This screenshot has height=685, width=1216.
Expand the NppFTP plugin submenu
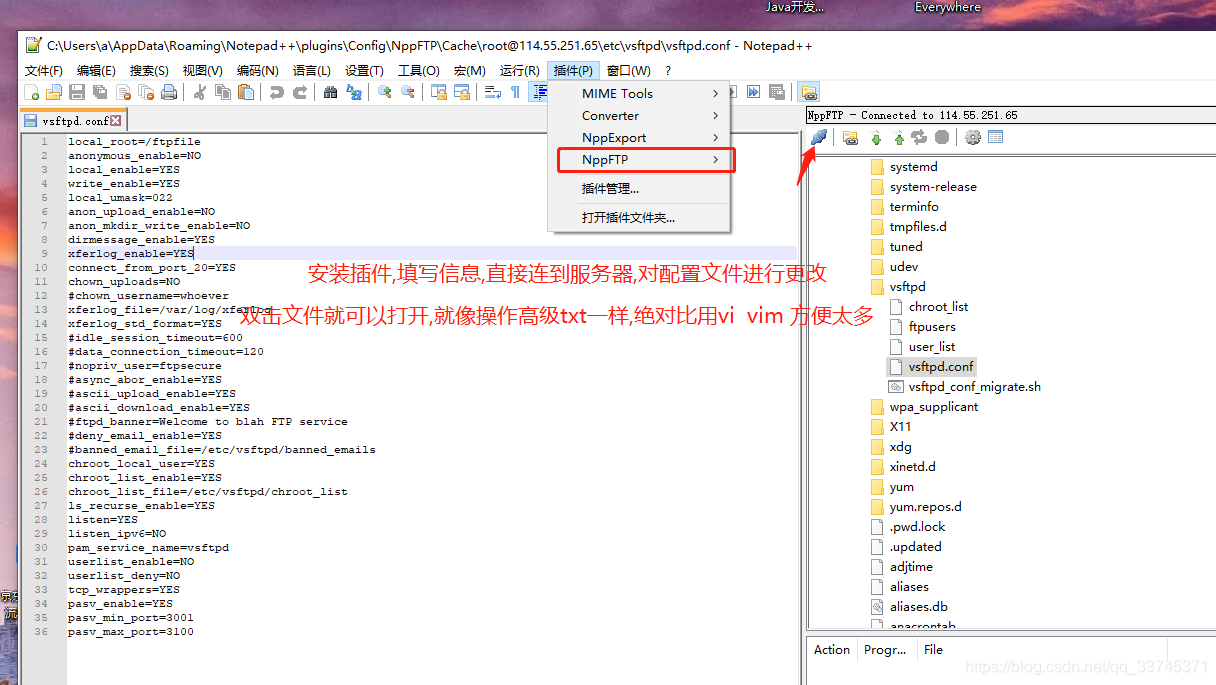point(640,159)
